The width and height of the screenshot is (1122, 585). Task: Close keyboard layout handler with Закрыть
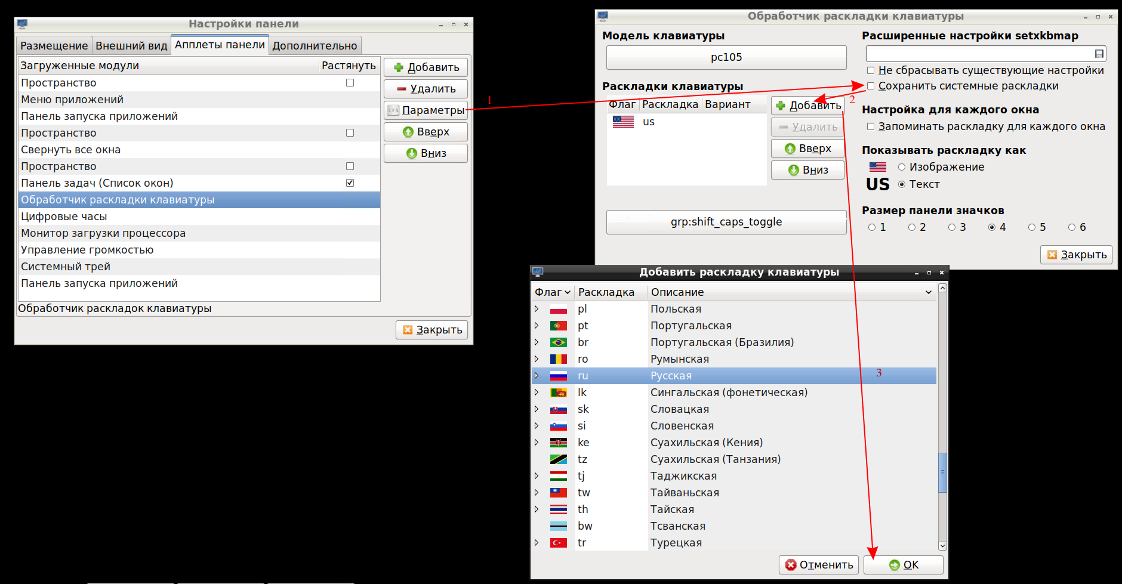click(1077, 255)
